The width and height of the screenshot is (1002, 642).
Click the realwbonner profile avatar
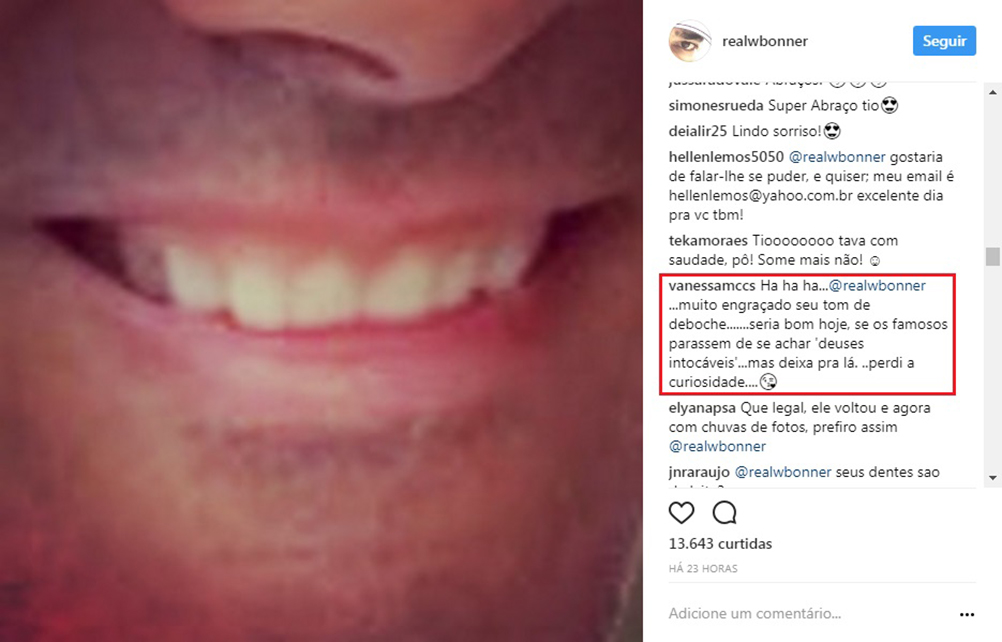tap(690, 41)
